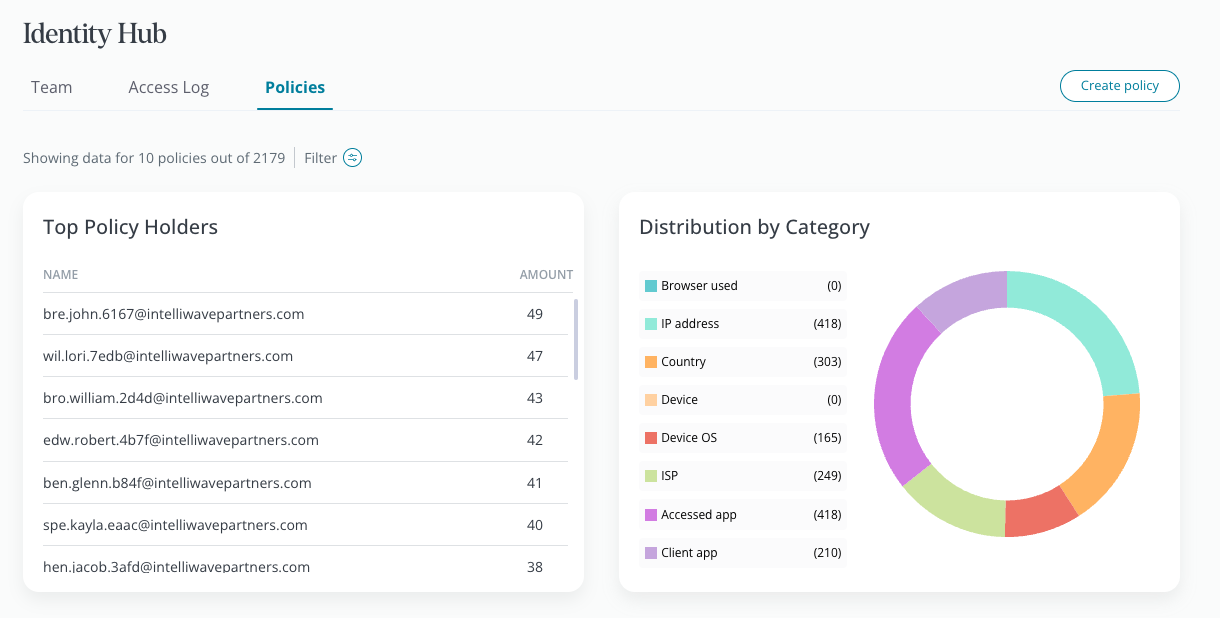Viewport: 1220px width, 618px height.
Task: Click the NAME column header
Action: (61, 274)
